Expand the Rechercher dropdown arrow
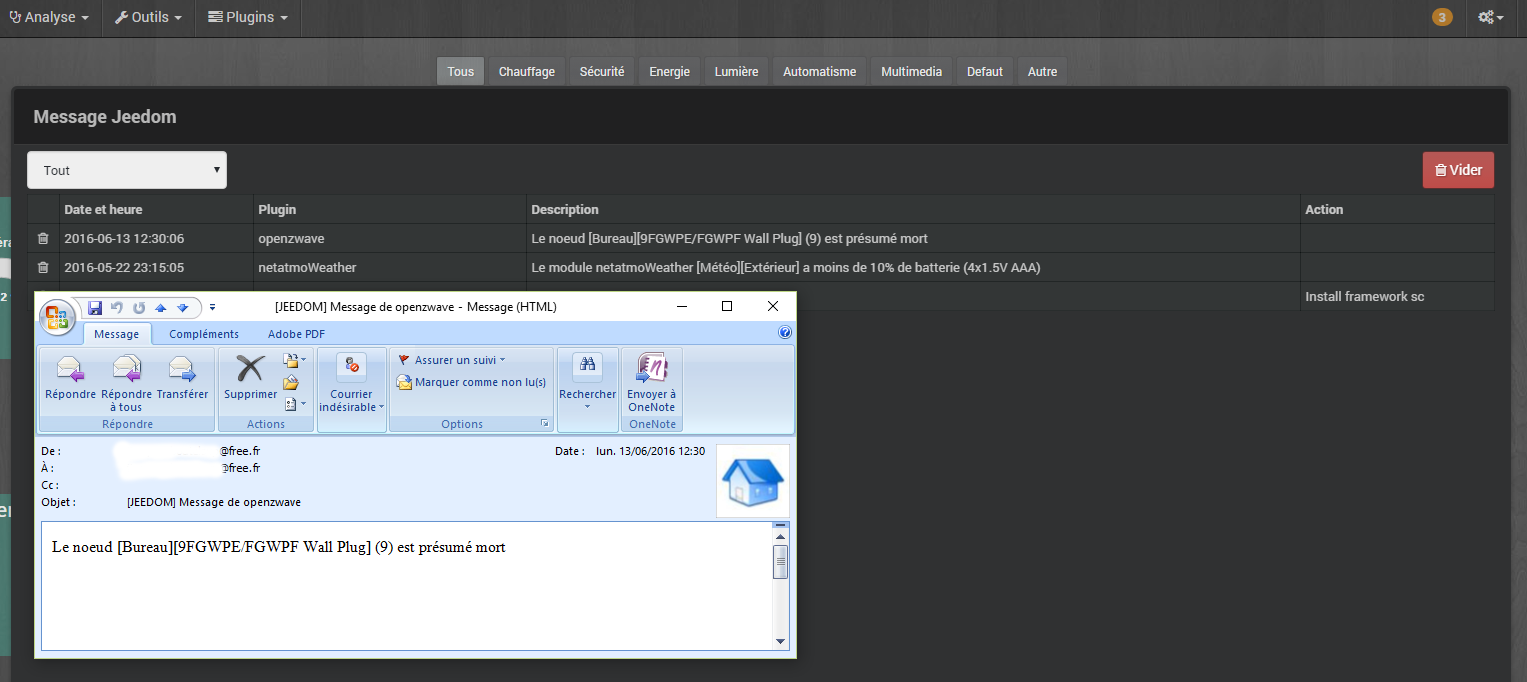The width and height of the screenshot is (1527, 682). (x=588, y=407)
